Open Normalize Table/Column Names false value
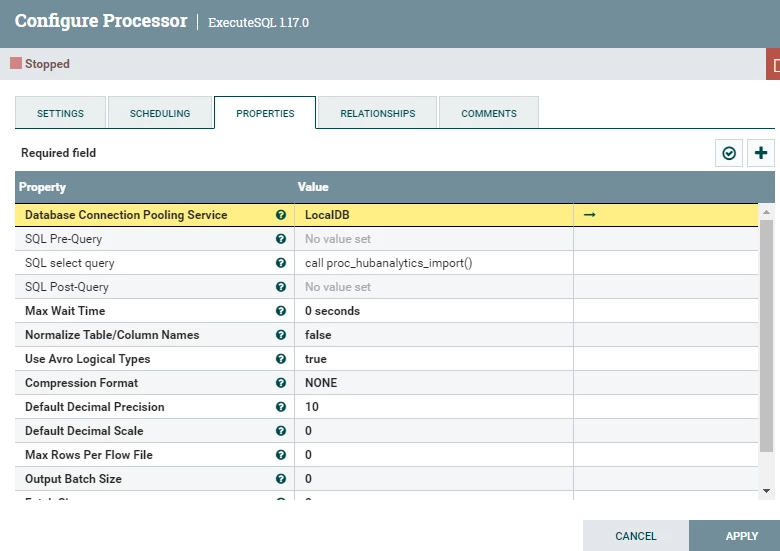The height and width of the screenshot is (551, 780). (434, 335)
